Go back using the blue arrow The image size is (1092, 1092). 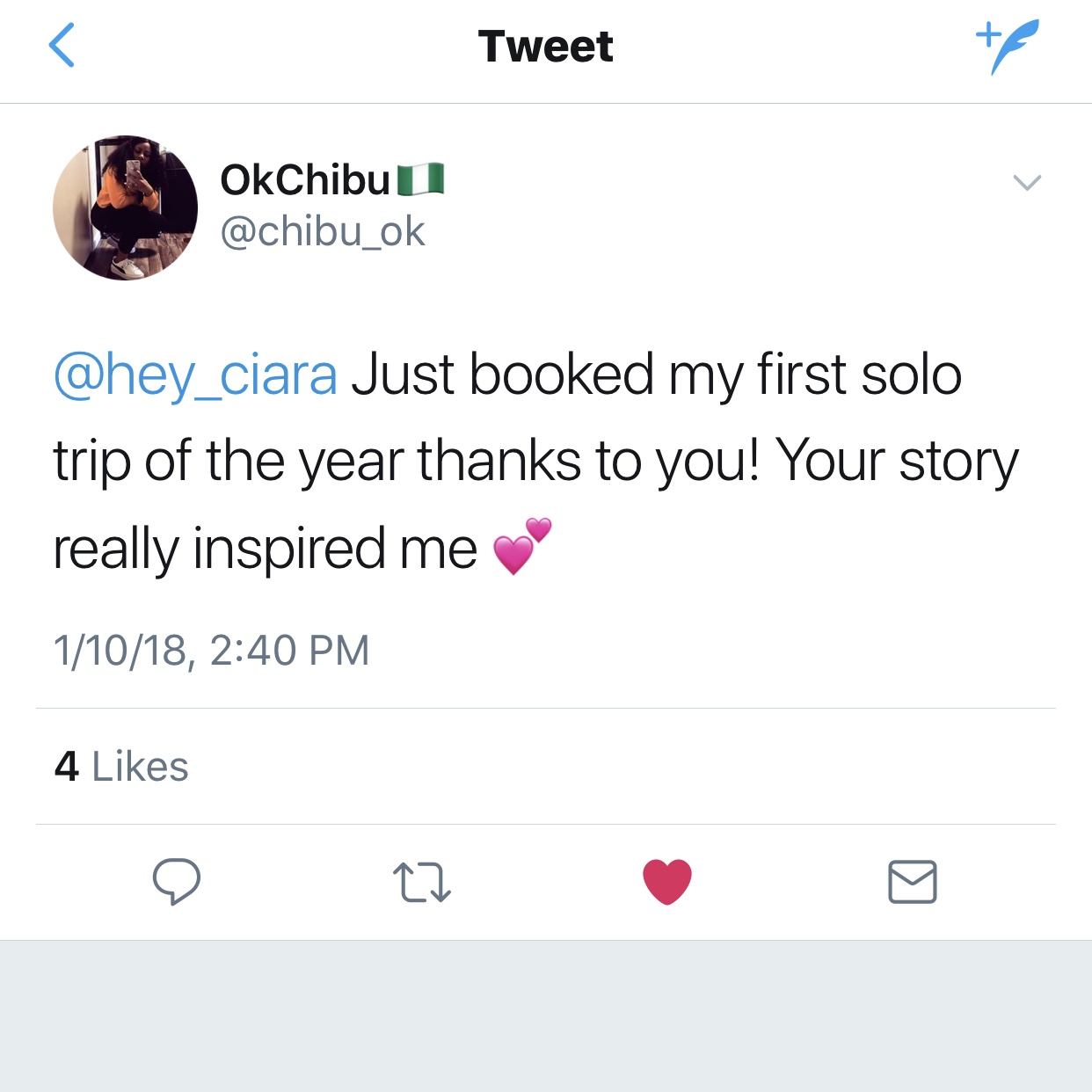click(62, 46)
